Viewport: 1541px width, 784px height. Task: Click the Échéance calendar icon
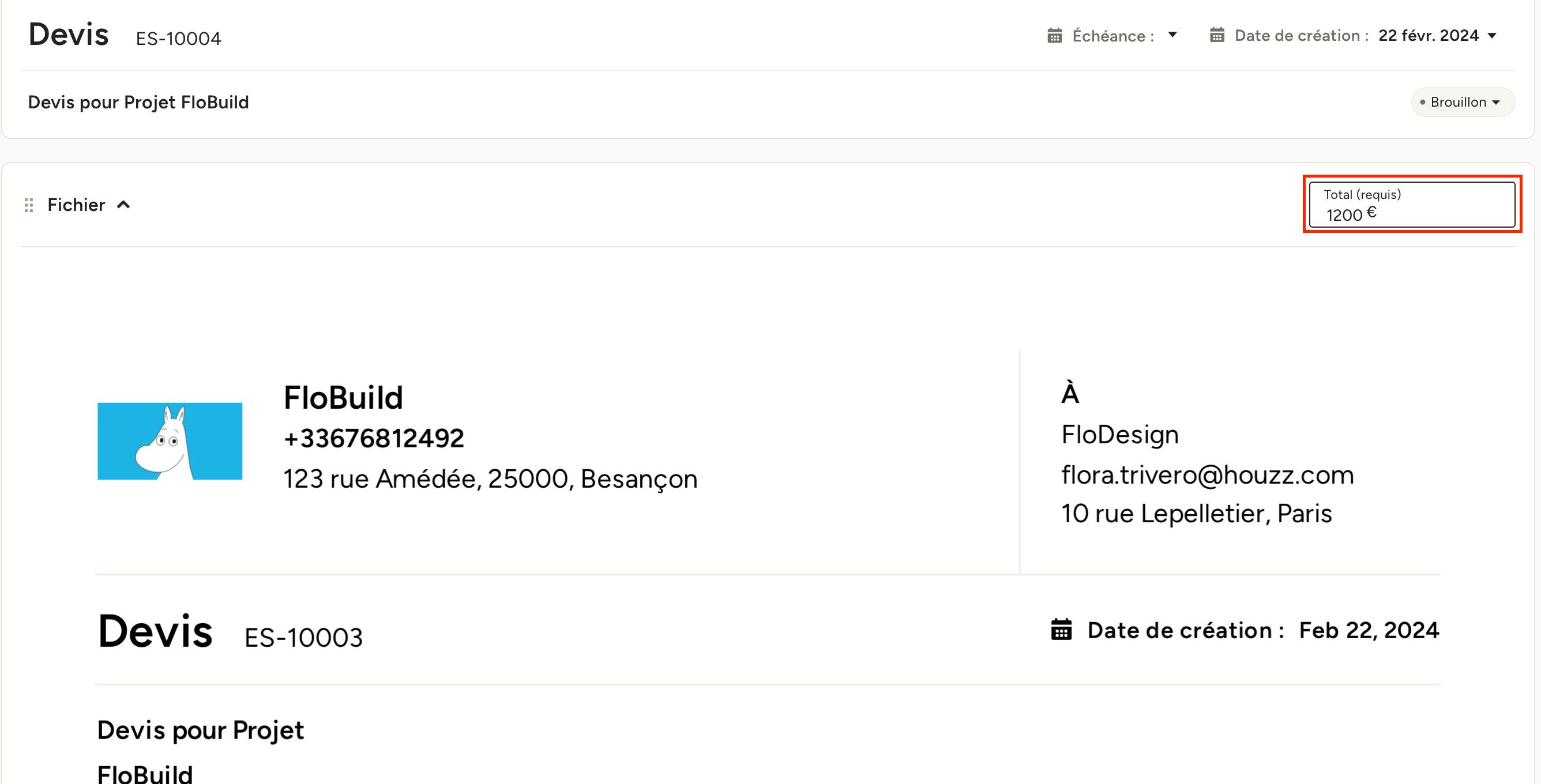click(x=1055, y=36)
